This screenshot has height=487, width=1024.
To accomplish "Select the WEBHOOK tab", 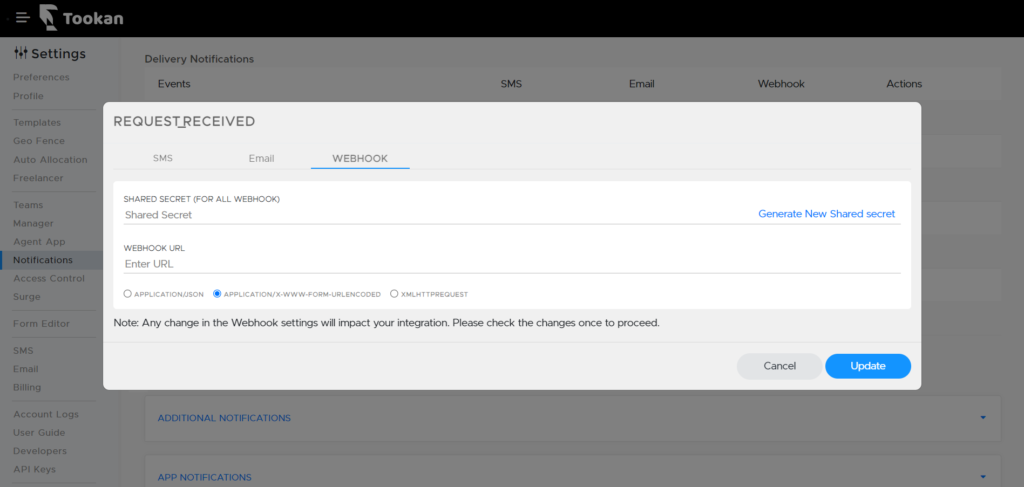I will coord(360,158).
